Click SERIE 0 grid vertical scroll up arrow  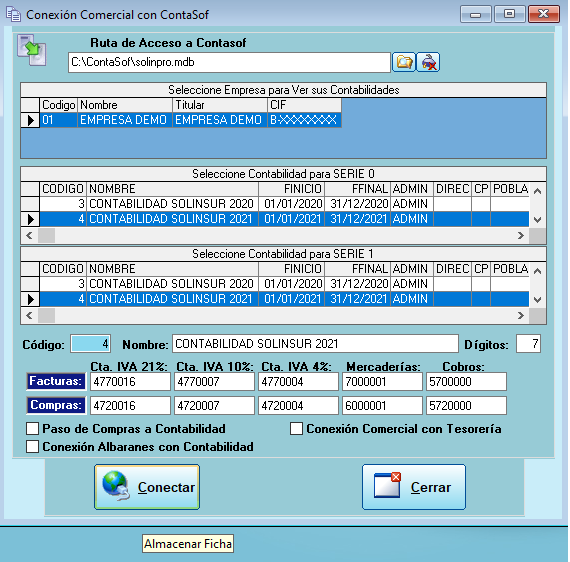pyautogui.click(x=538, y=191)
